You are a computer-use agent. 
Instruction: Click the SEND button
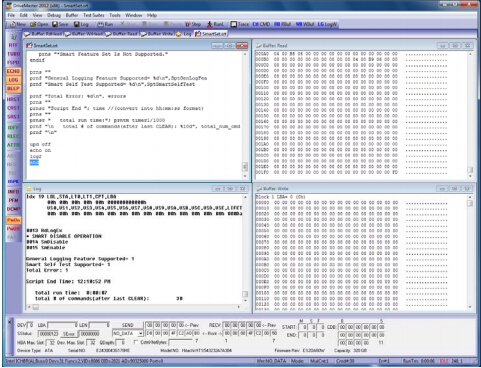[x=127, y=325]
